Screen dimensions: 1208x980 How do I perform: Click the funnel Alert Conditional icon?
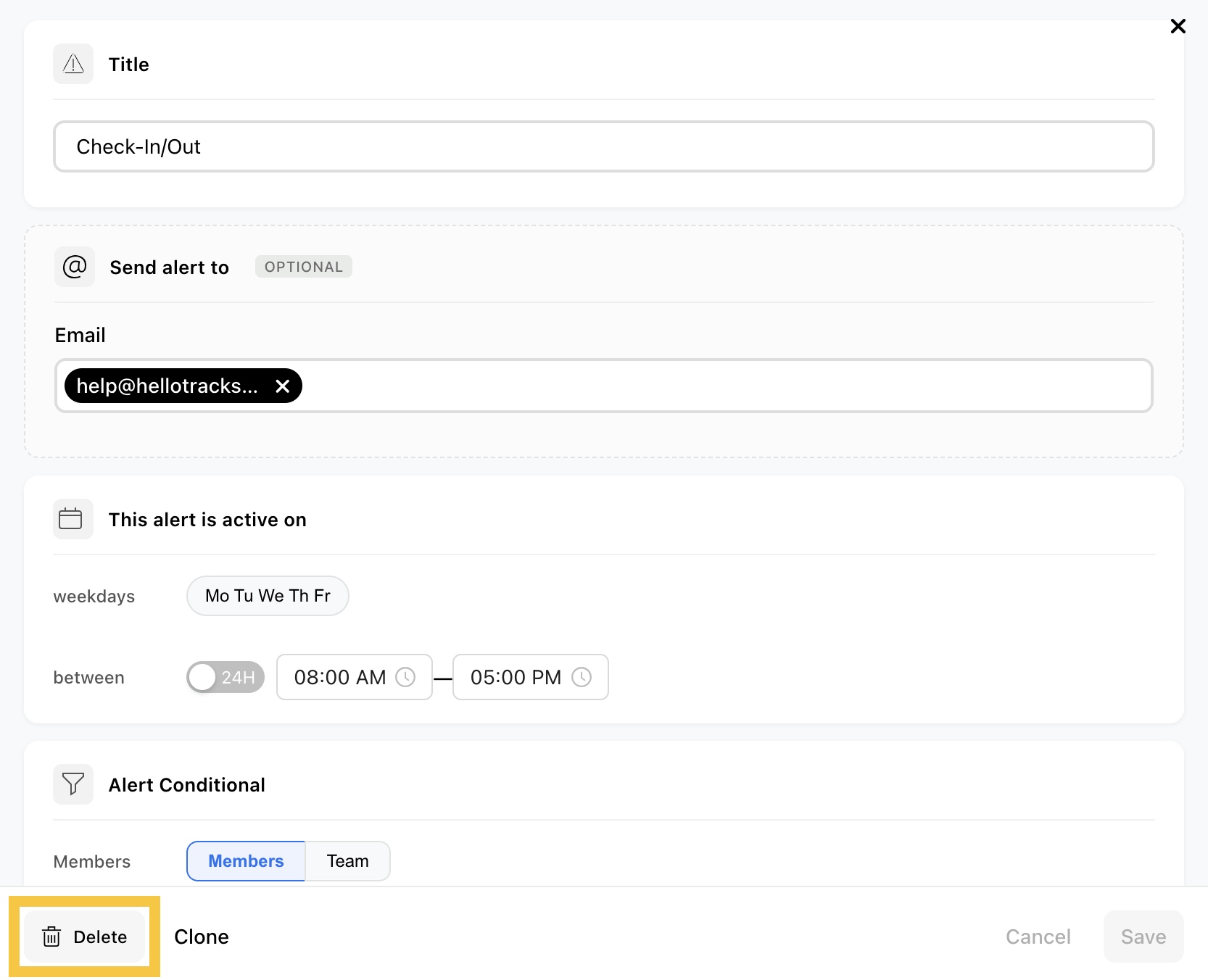tap(73, 784)
